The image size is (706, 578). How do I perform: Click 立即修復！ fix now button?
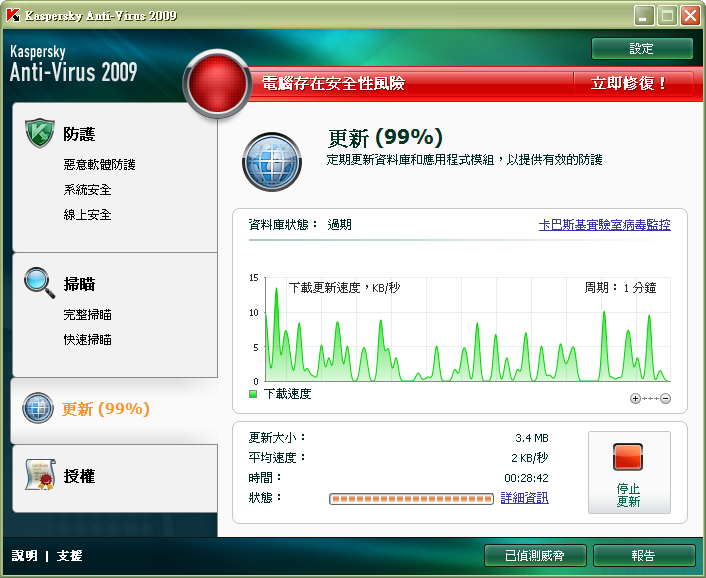click(x=629, y=83)
